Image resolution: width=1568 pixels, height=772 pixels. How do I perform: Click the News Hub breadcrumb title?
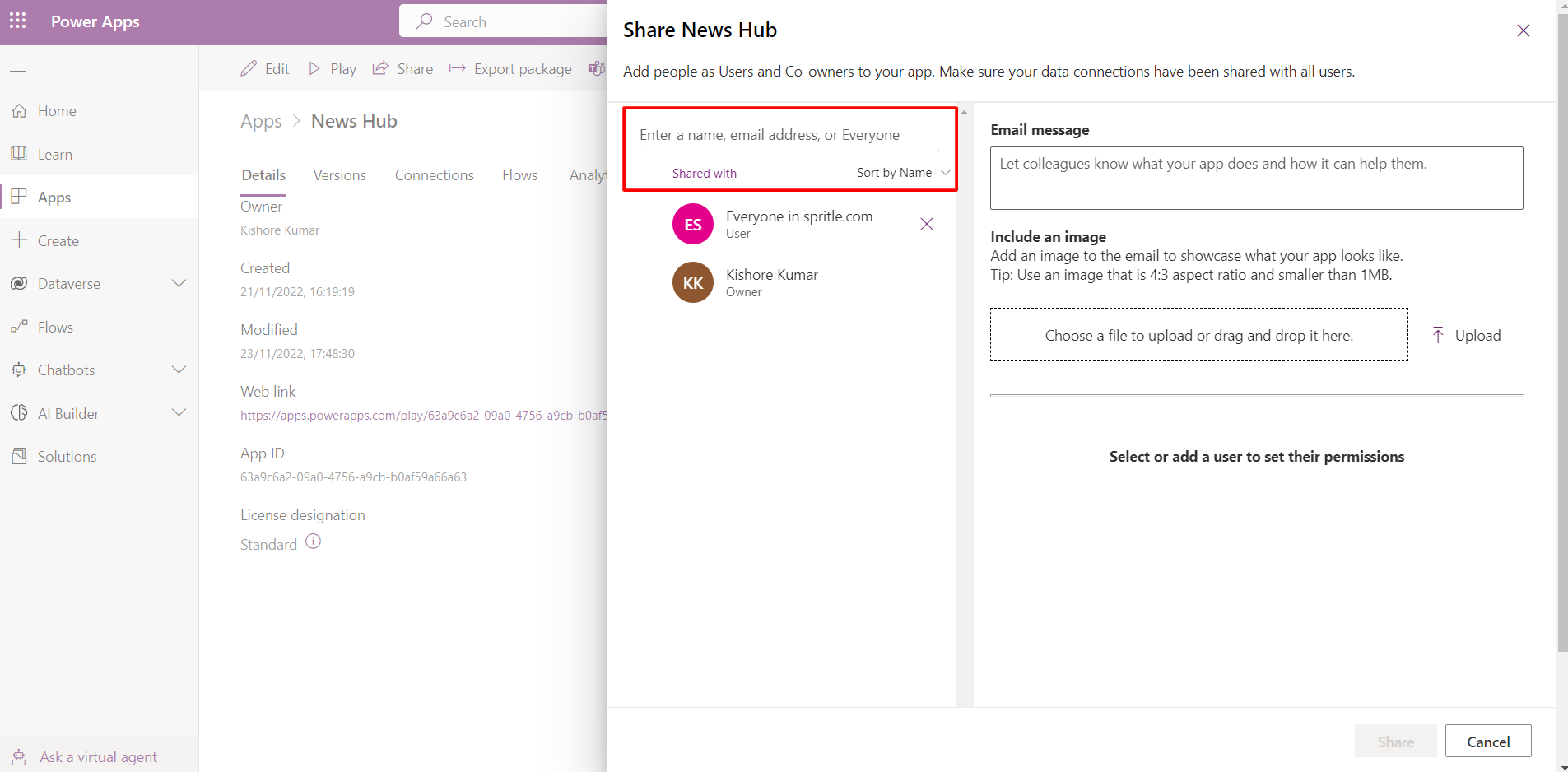[x=354, y=121]
